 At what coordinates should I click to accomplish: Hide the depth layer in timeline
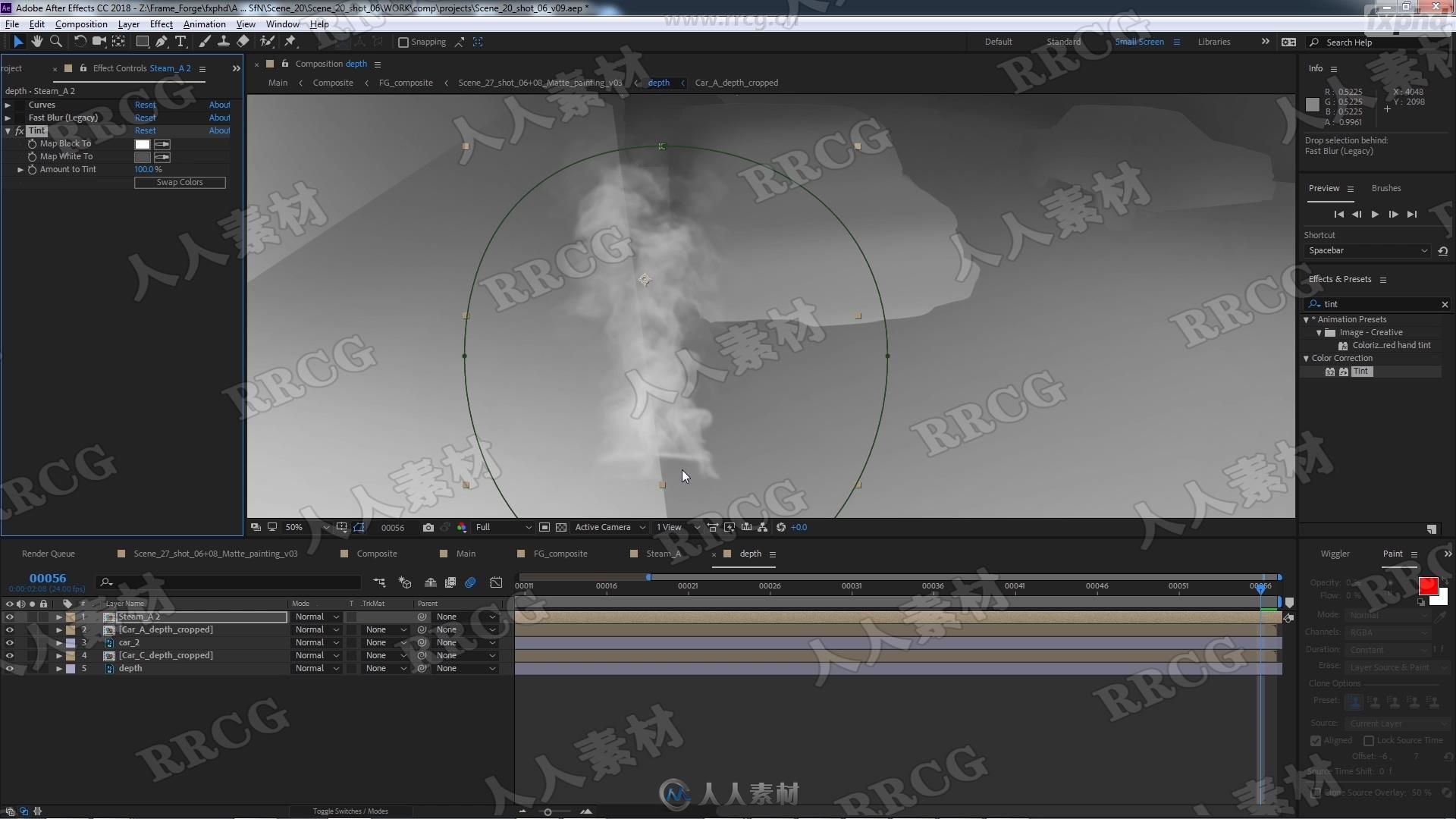9,669
